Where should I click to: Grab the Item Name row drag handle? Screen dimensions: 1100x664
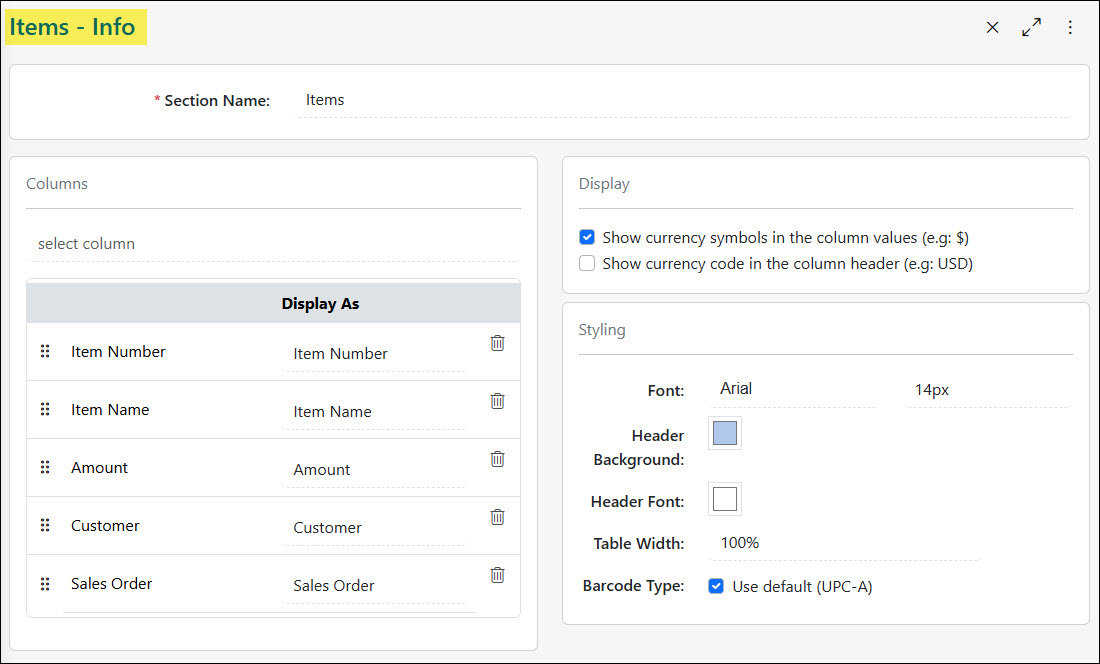coord(45,409)
